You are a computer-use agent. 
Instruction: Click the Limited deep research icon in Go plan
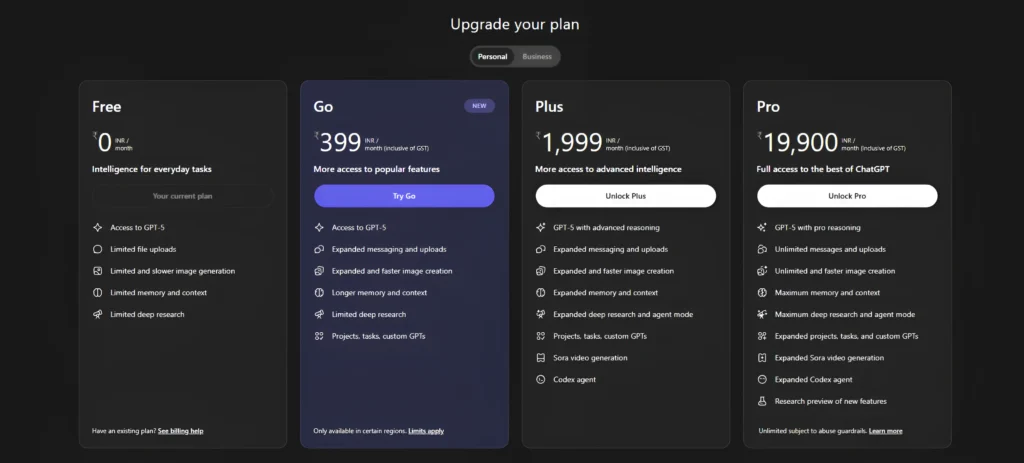[319, 314]
